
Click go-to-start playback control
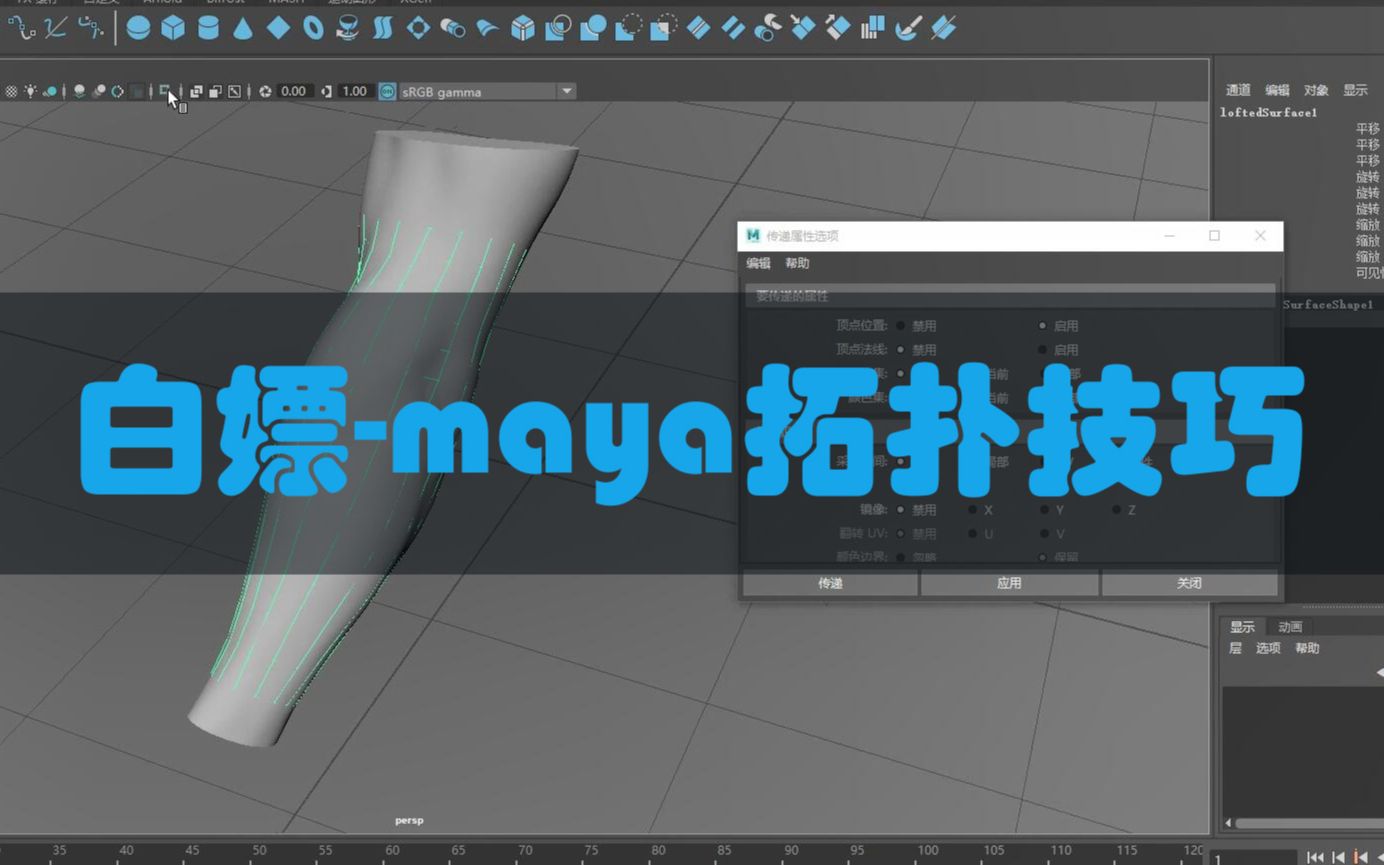tap(1315, 857)
